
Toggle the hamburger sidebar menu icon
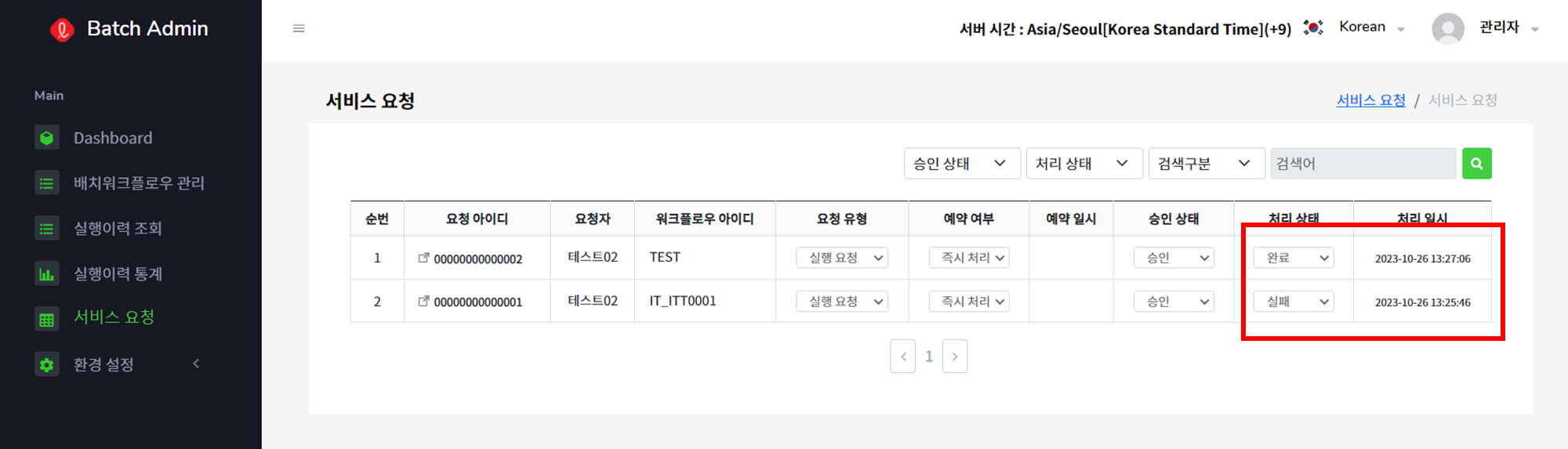pos(299,28)
